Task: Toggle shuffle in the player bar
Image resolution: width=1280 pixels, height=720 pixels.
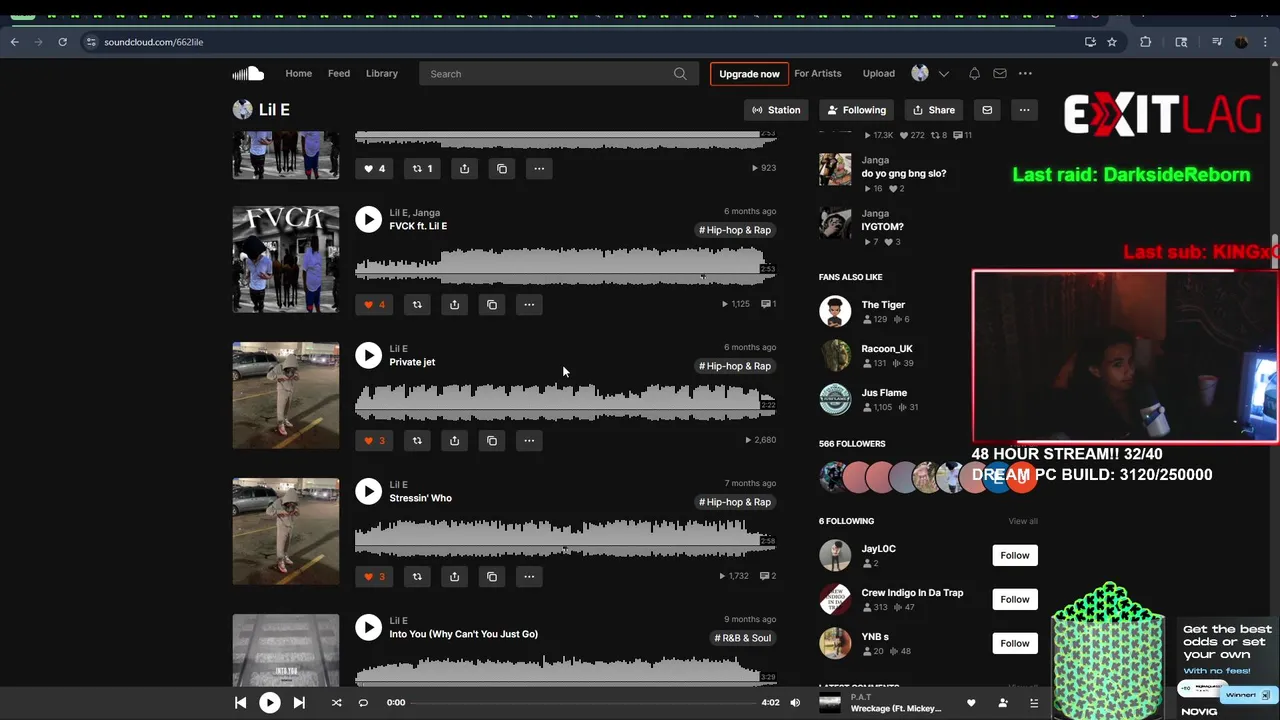Action: tap(336, 702)
